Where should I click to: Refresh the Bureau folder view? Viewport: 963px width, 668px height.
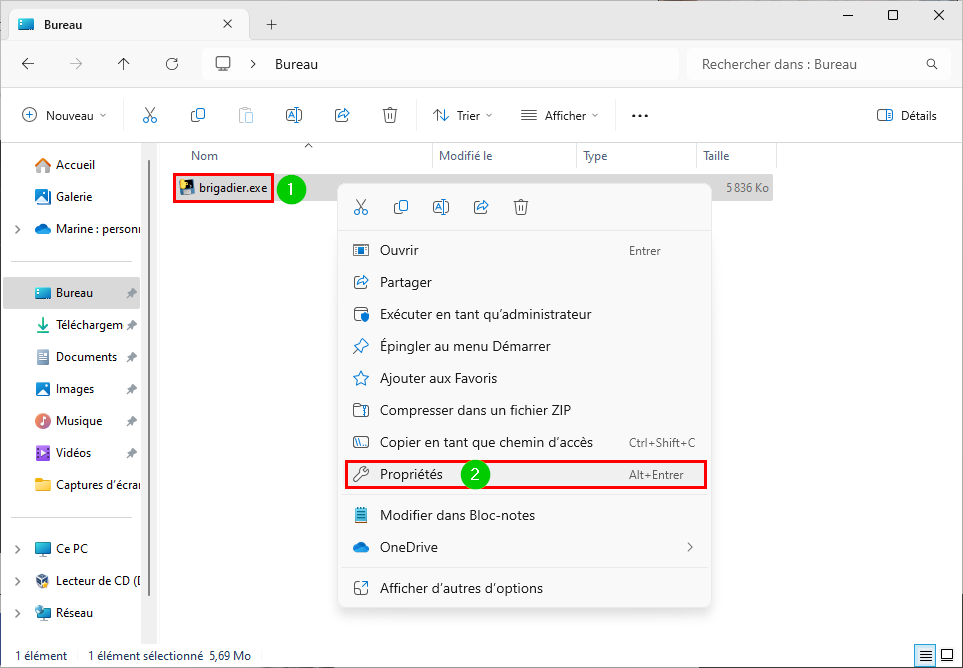click(x=172, y=64)
